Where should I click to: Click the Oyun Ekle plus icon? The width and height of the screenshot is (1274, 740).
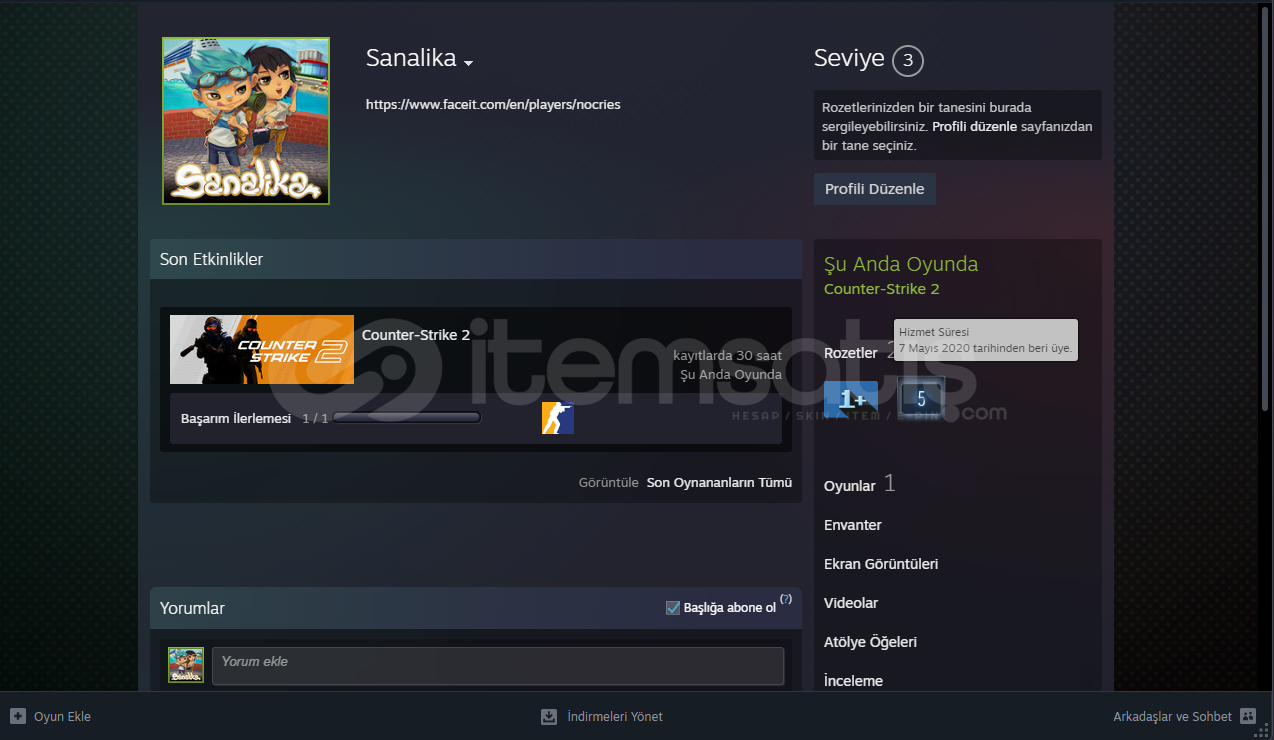18,716
